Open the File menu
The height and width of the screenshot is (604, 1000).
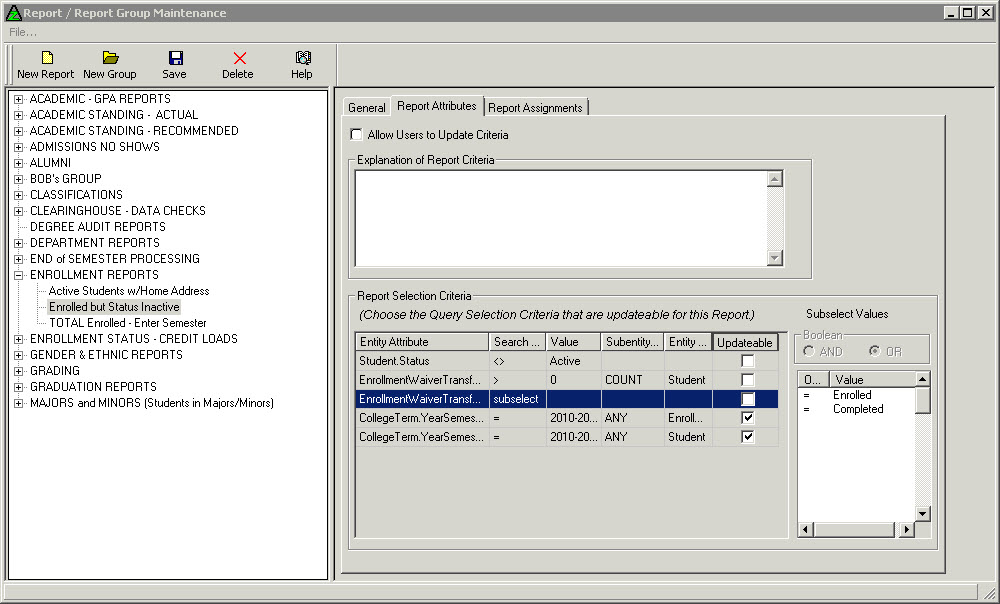(x=23, y=32)
